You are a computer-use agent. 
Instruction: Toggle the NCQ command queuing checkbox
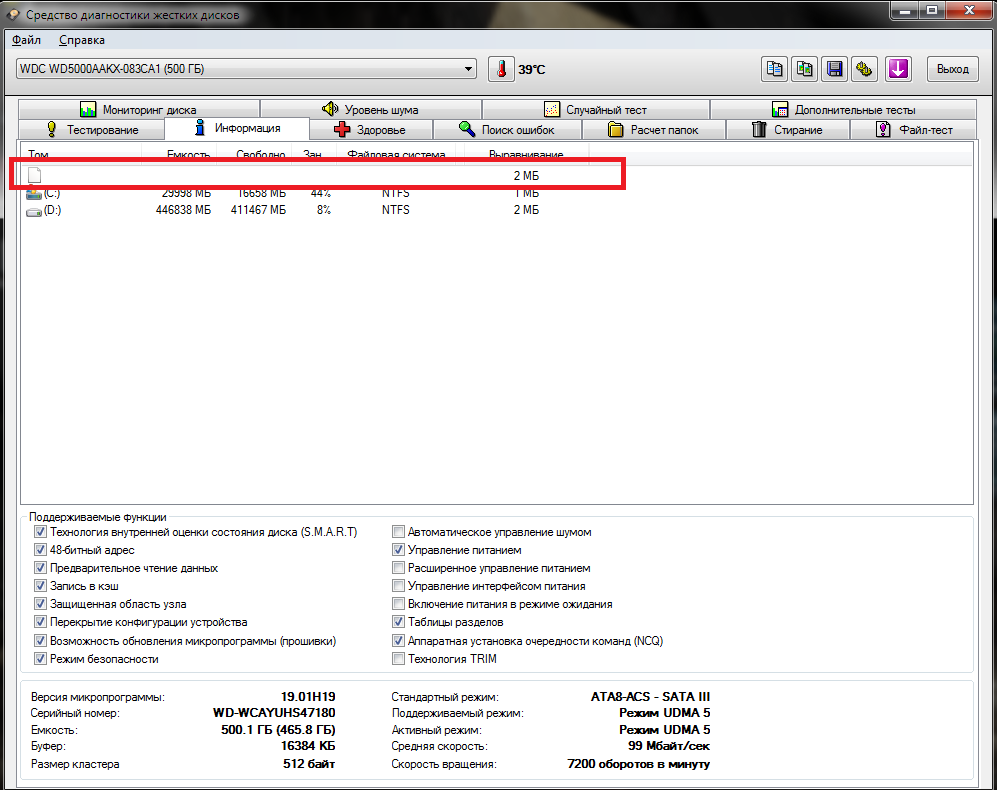(398, 641)
